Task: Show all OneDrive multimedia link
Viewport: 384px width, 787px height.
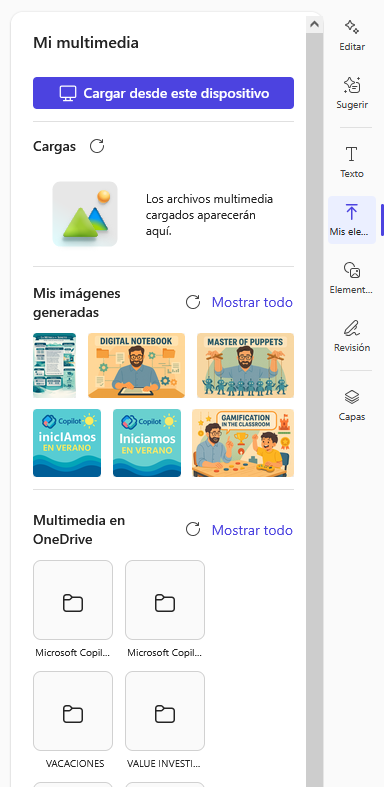Action: tap(252, 530)
